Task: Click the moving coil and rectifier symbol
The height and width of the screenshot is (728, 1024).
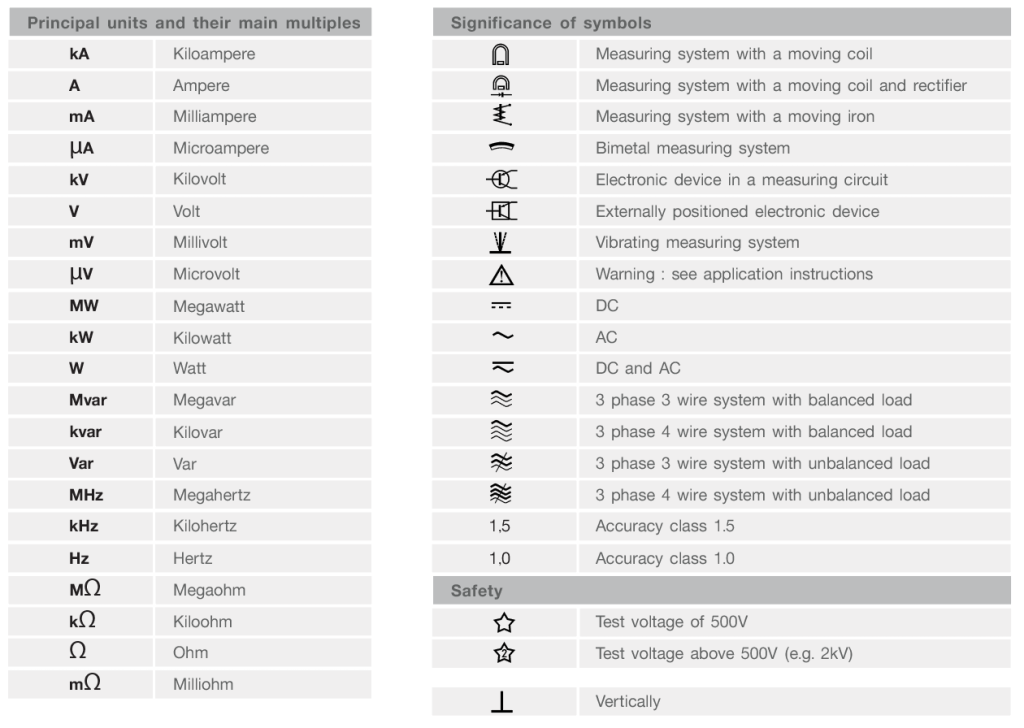Action: point(501,86)
